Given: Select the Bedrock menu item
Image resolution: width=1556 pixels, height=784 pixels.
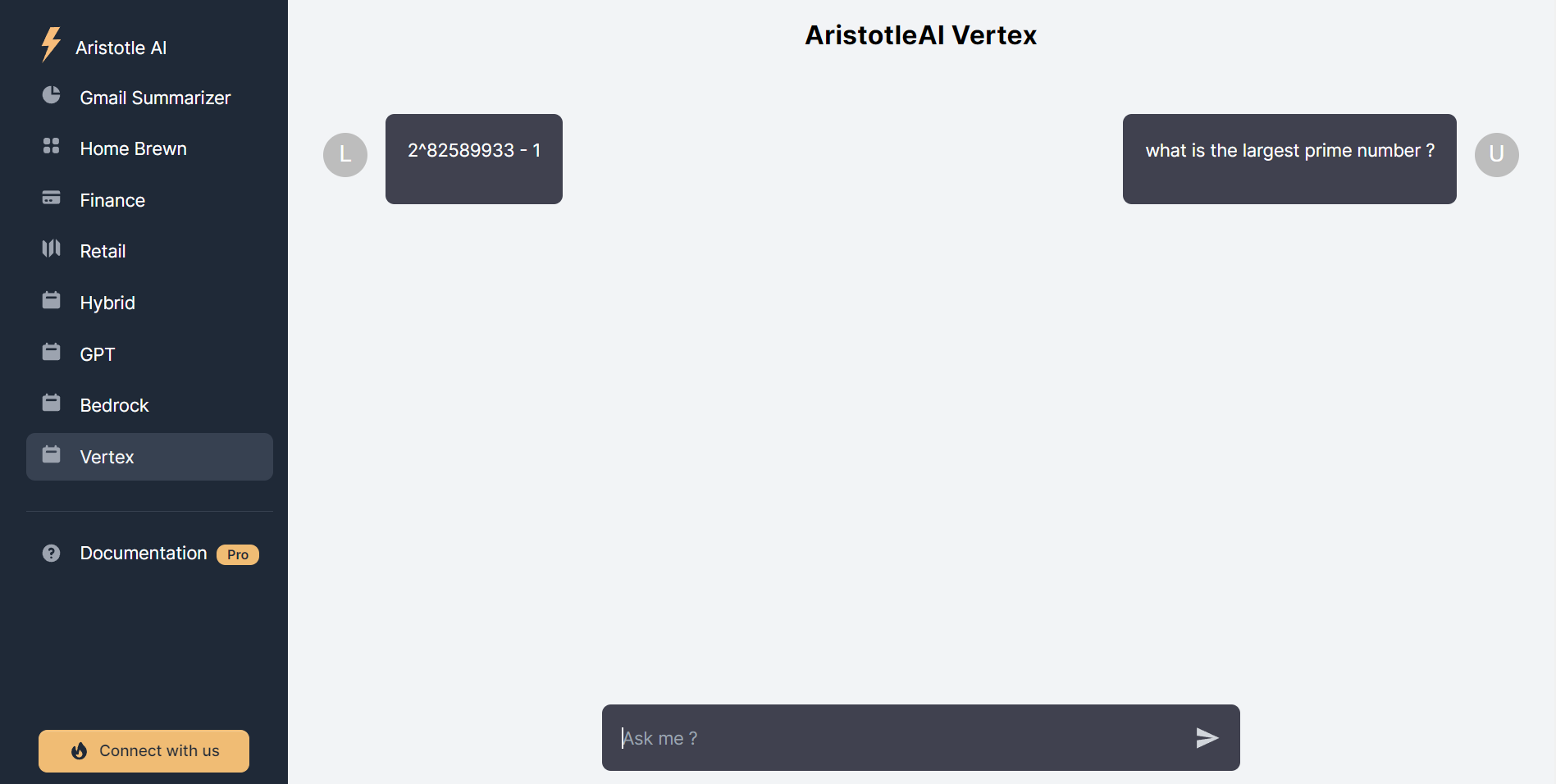Looking at the screenshot, I should (114, 406).
